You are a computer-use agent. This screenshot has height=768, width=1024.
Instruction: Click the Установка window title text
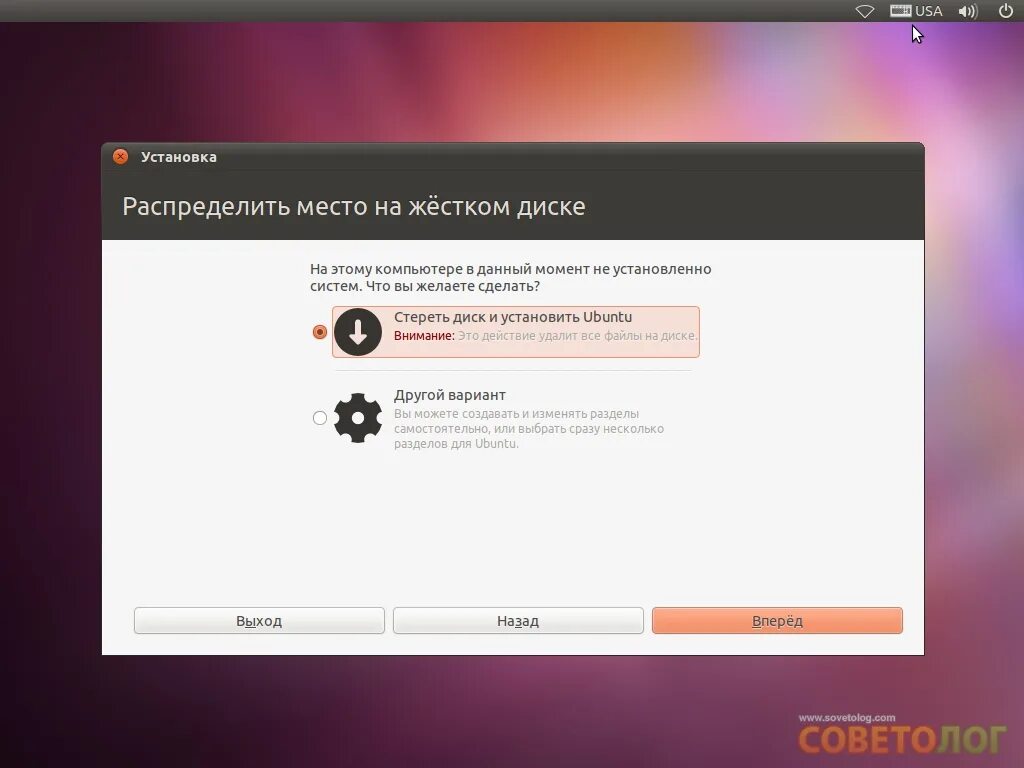pos(178,157)
